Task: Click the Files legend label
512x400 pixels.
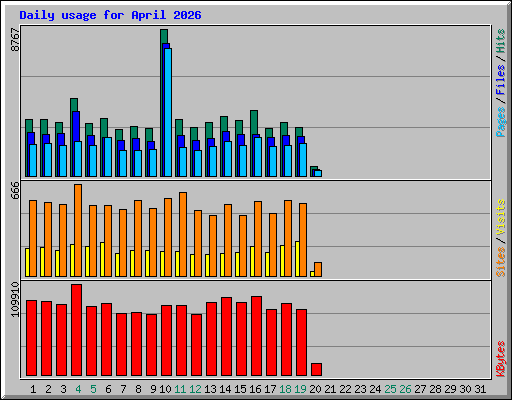Action: pyautogui.click(x=500, y=80)
